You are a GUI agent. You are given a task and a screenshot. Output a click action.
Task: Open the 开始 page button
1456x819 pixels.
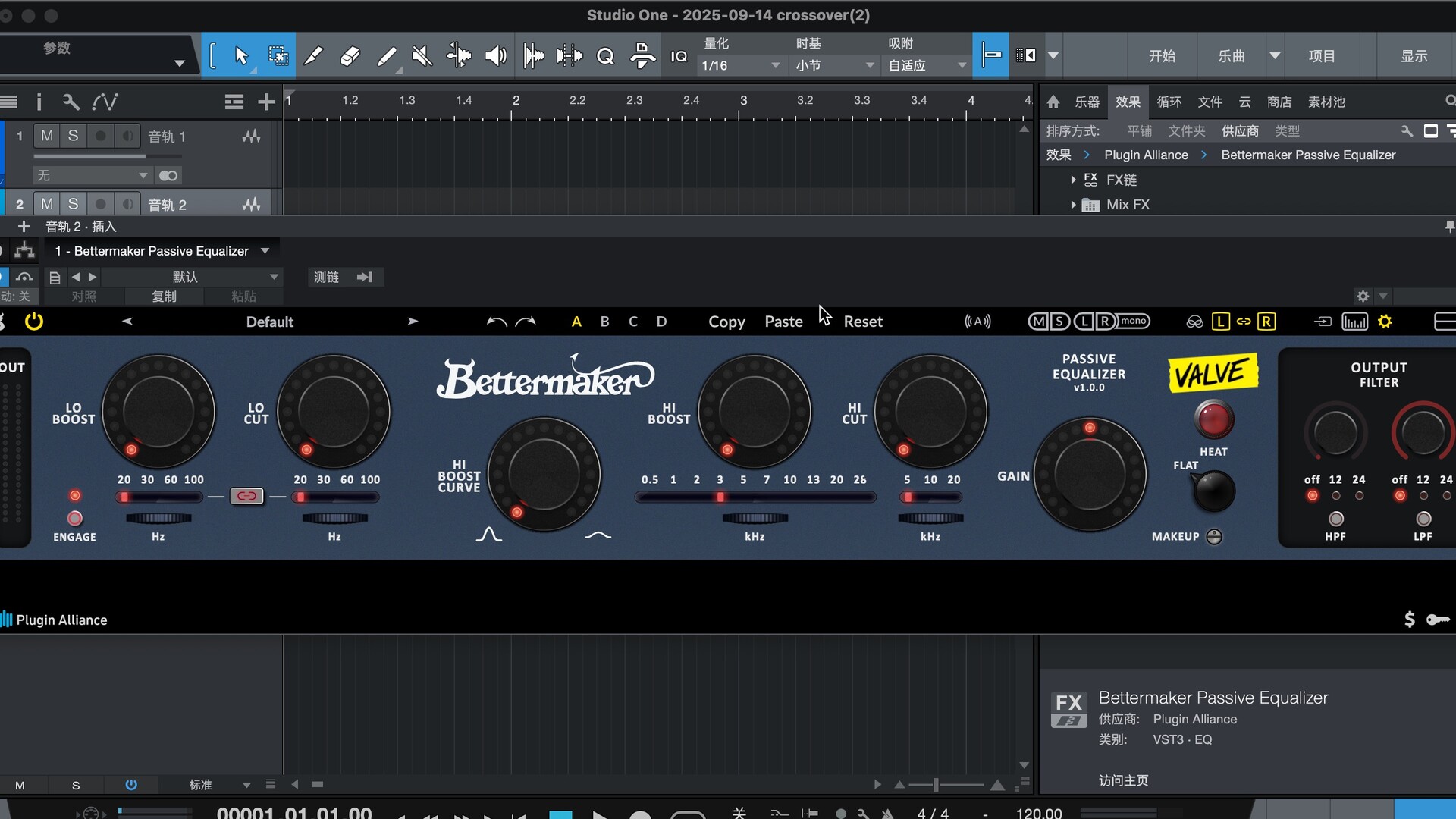1162,55
